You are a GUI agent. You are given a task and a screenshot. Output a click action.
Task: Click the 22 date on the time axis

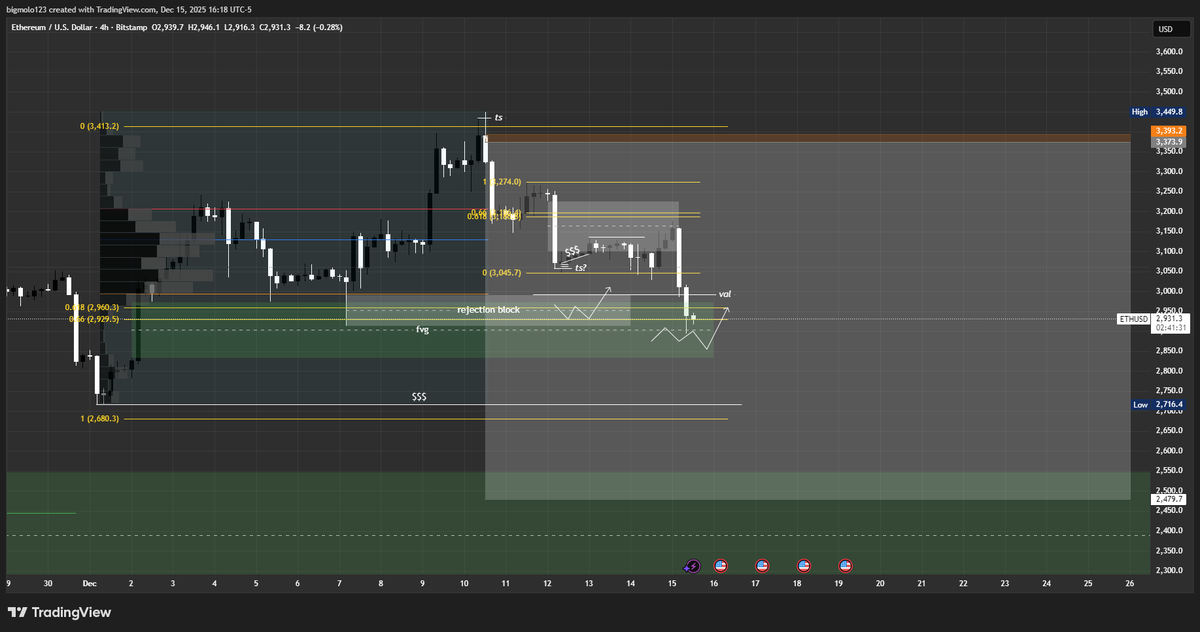point(962,582)
